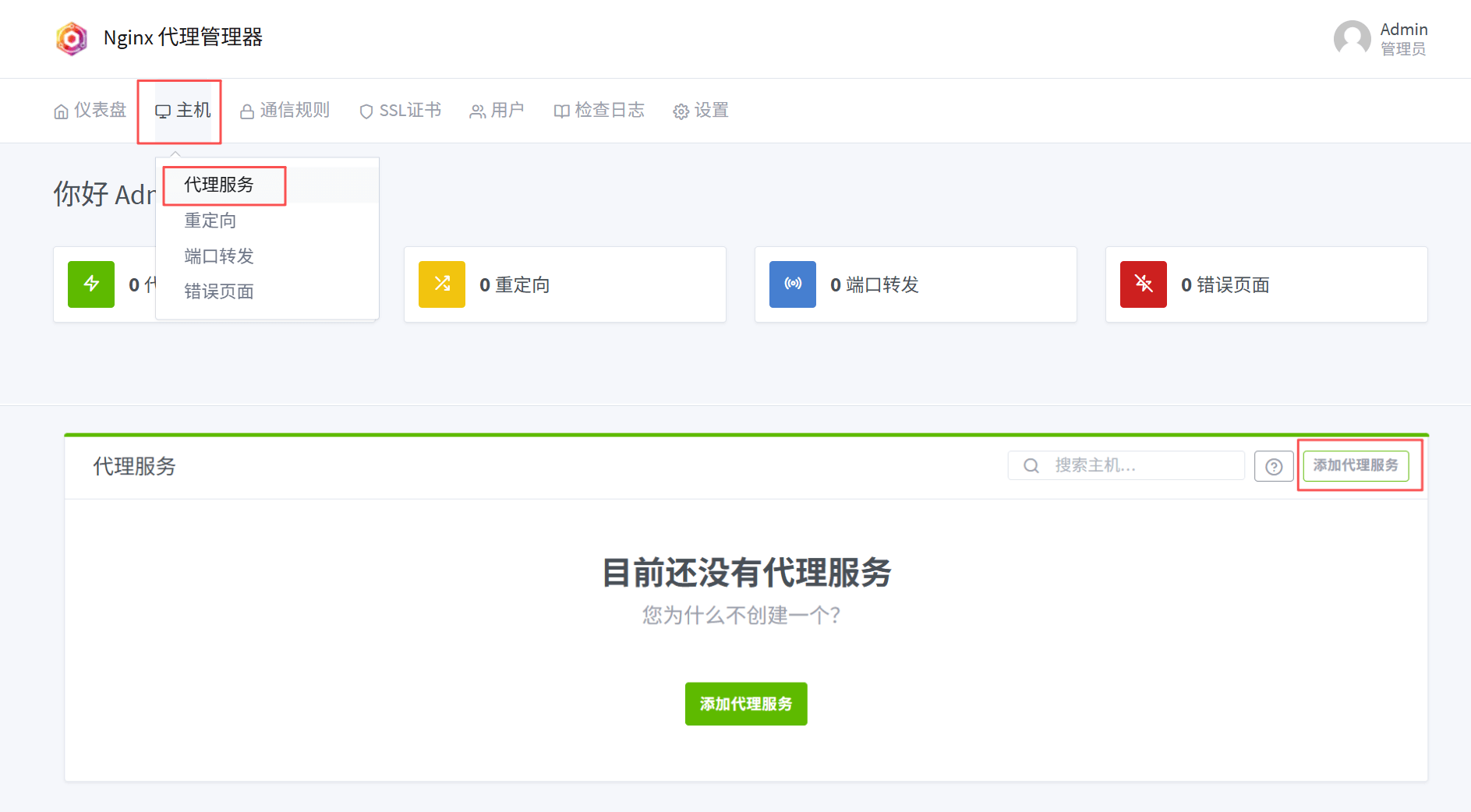Click the Admin user avatar icon
Screen dimensions: 1471x812
[1352, 38]
